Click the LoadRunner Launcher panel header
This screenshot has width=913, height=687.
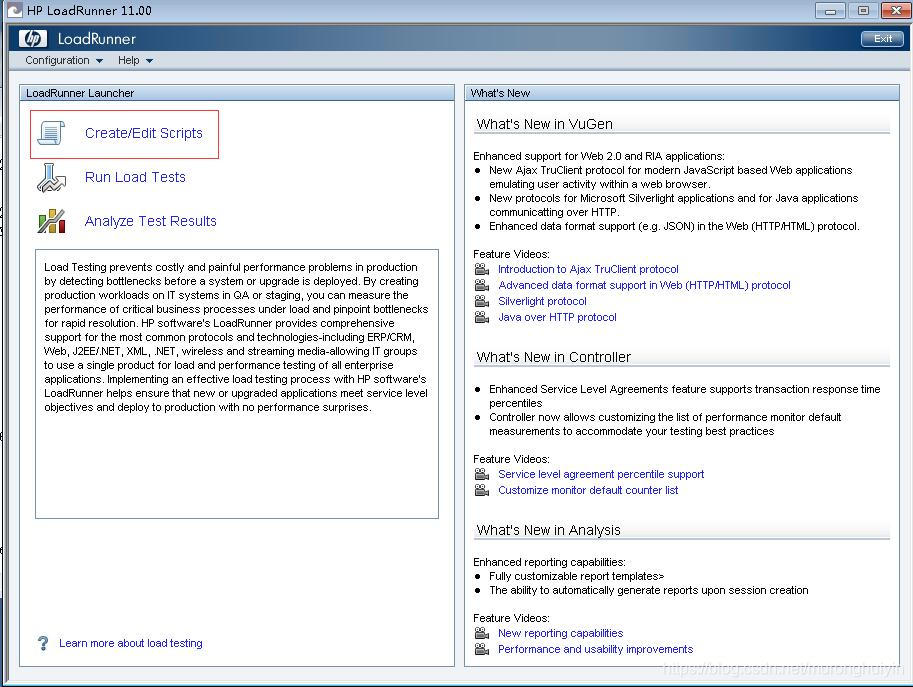(x=237, y=93)
